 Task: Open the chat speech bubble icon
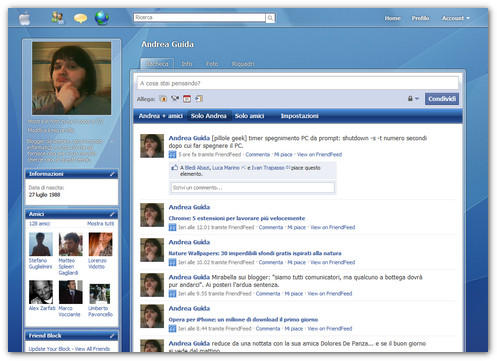(x=80, y=18)
